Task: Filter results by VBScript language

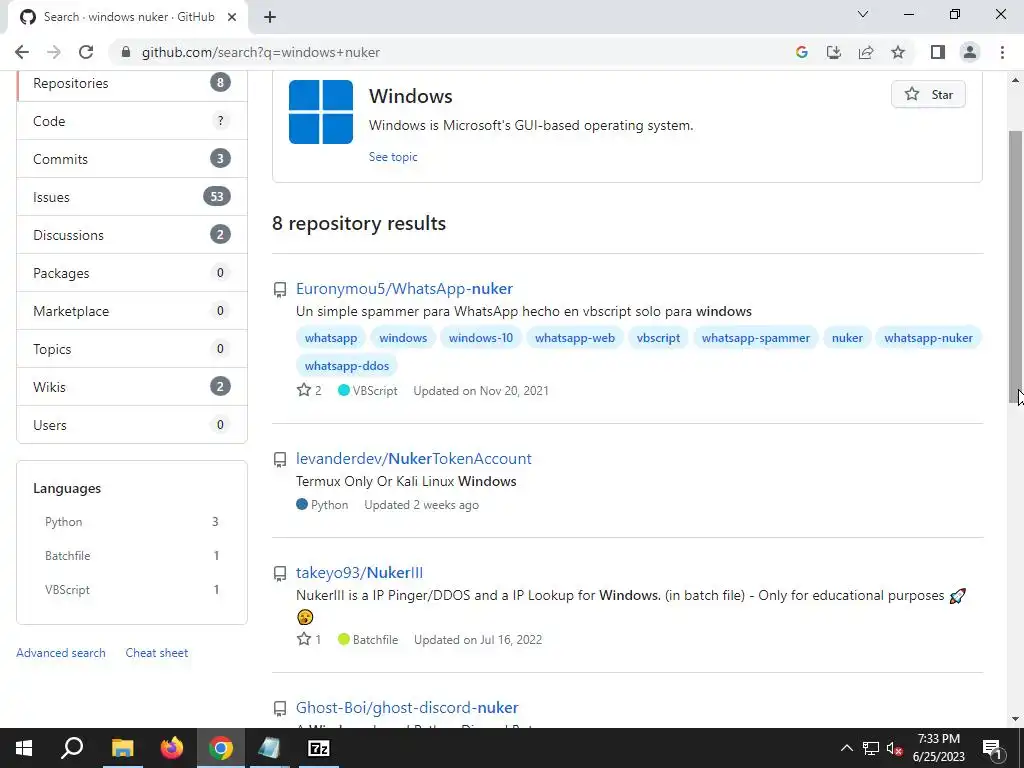Action: tap(132, 590)
